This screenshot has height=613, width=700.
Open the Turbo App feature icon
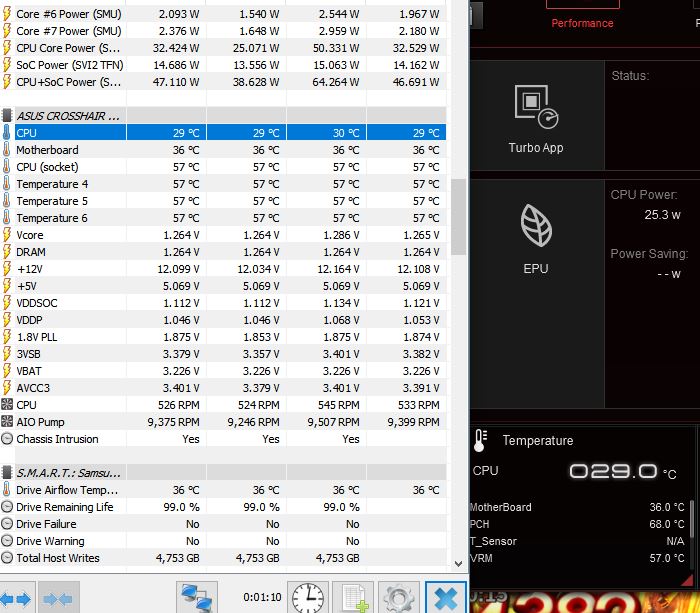[536, 108]
